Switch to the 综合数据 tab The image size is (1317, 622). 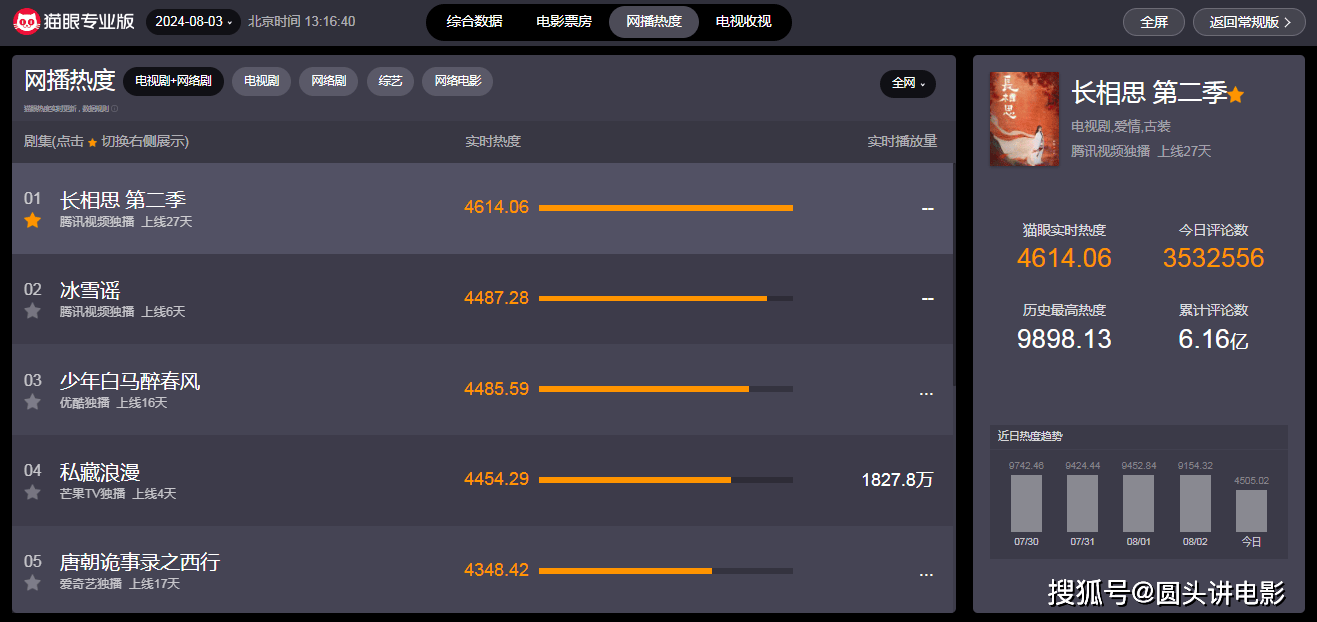click(x=474, y=22)
